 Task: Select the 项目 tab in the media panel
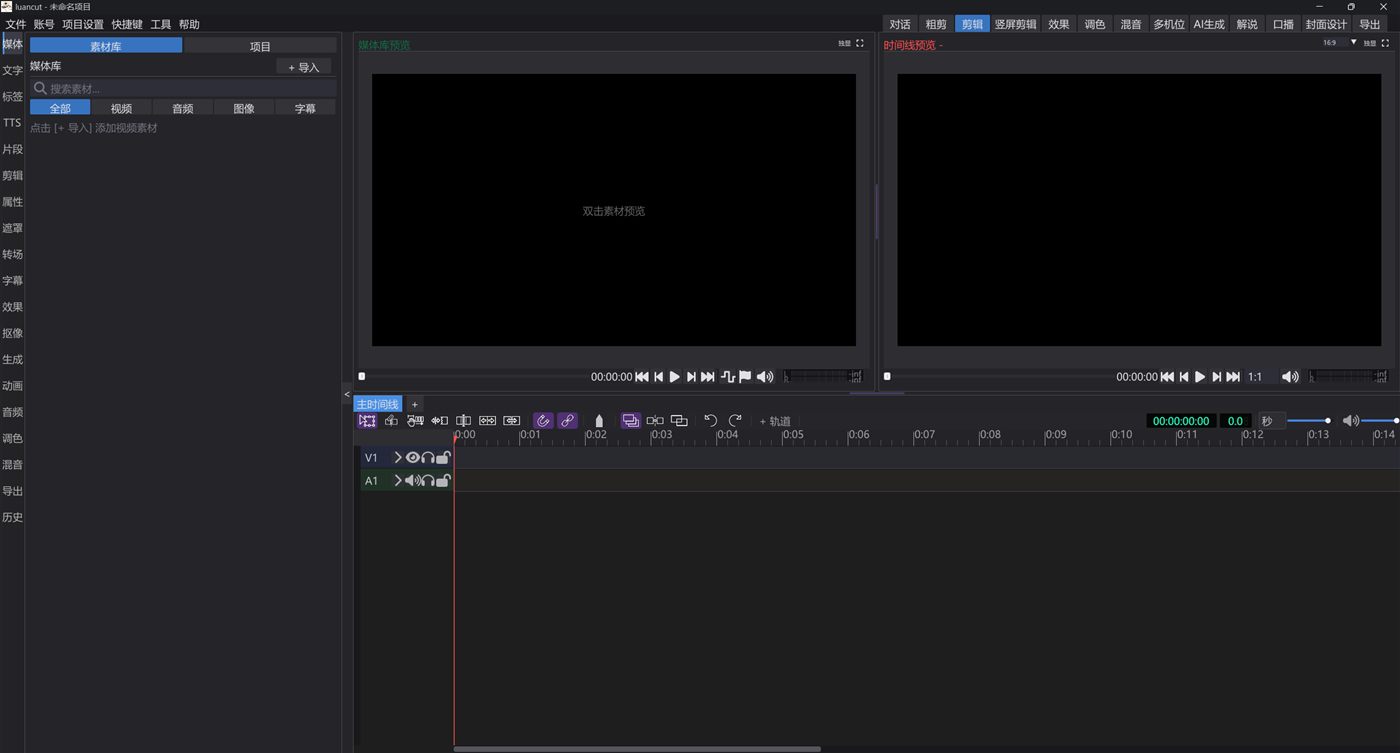point(260,46)
